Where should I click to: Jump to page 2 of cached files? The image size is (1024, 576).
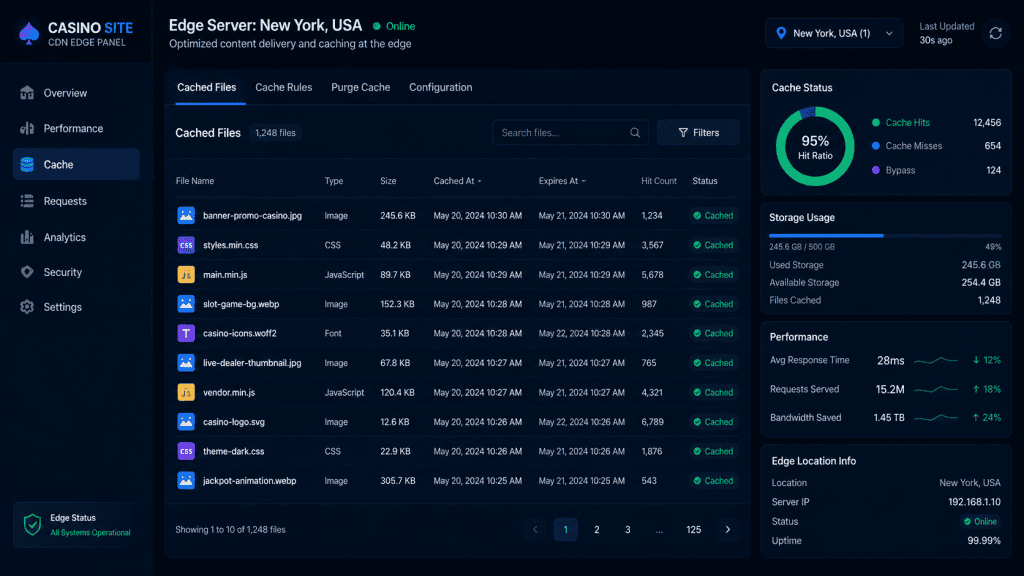tap(596, 530)
